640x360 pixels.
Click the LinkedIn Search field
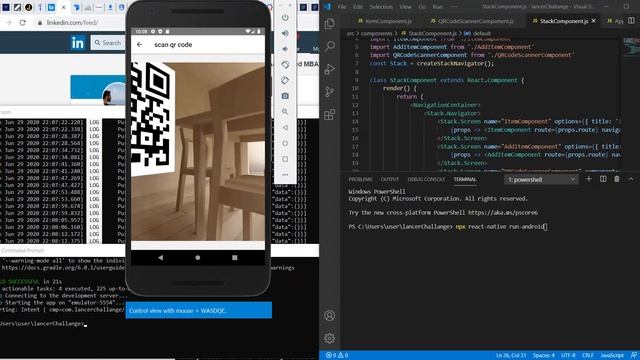click(108, 42)
